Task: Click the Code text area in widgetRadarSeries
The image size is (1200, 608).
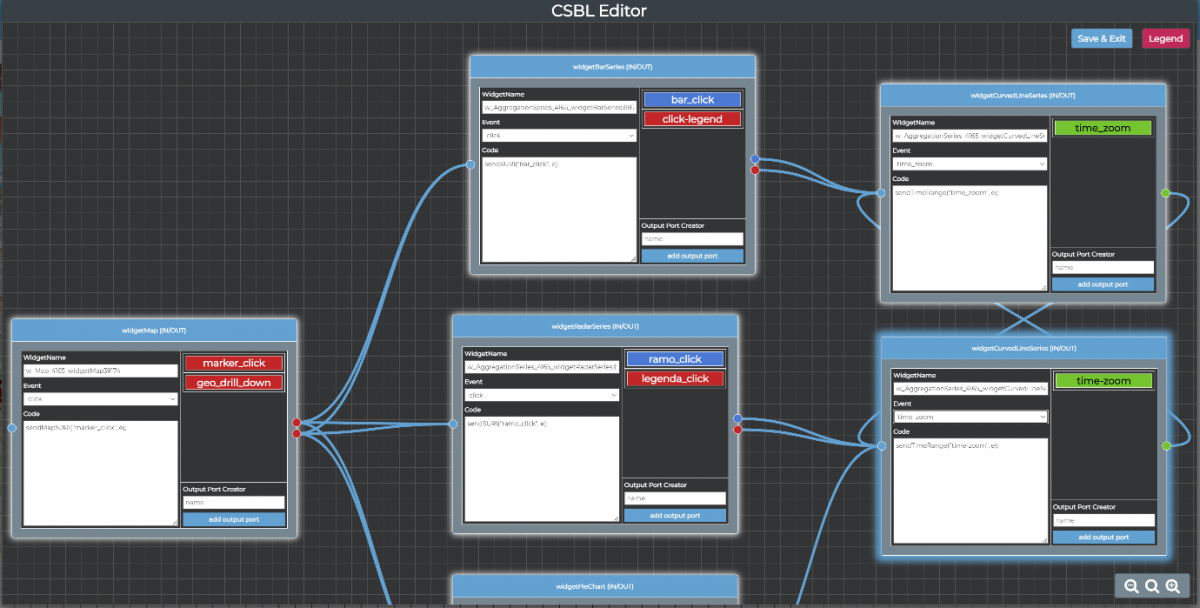Action: 541,466
